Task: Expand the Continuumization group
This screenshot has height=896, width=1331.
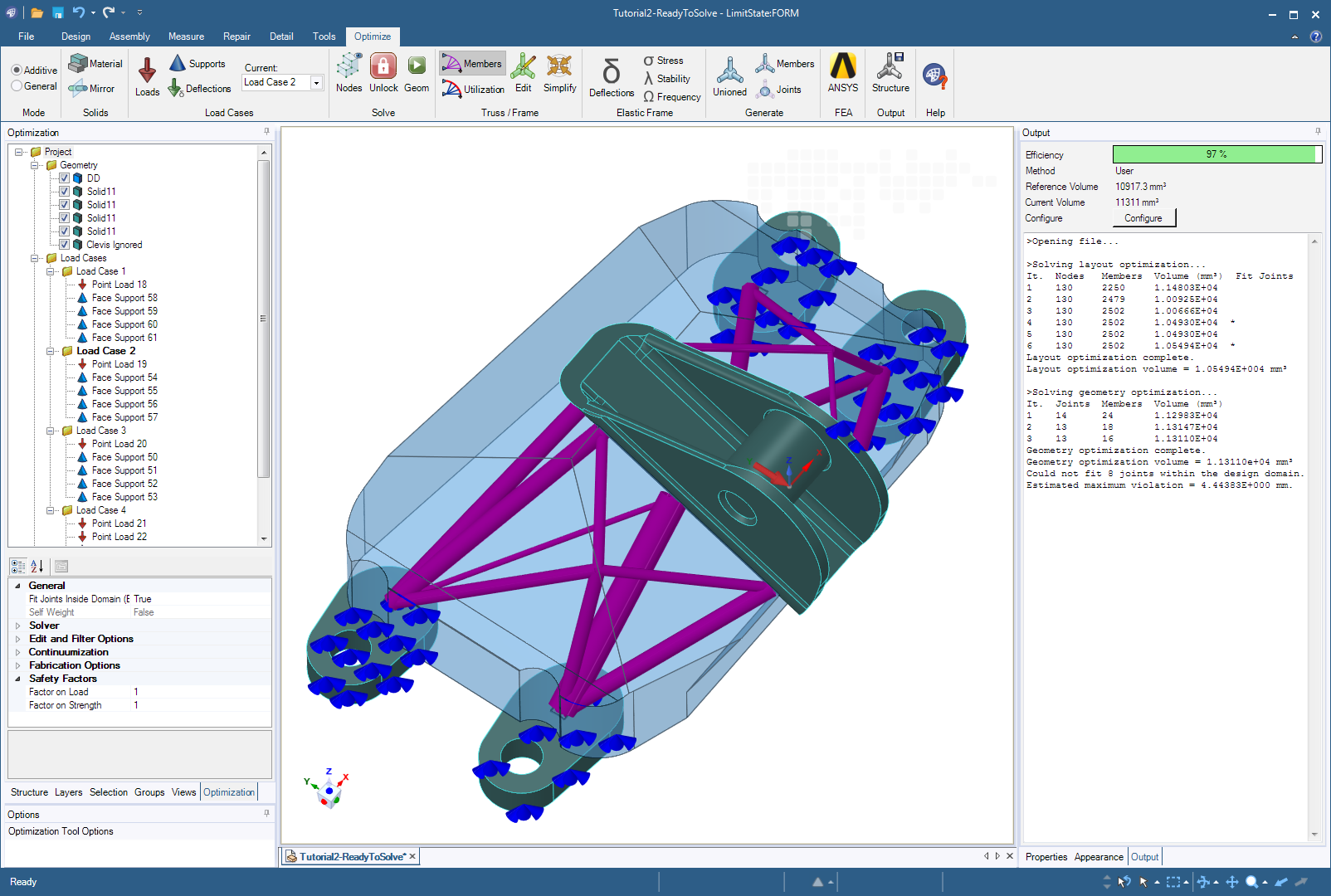Action: point(17,652)
